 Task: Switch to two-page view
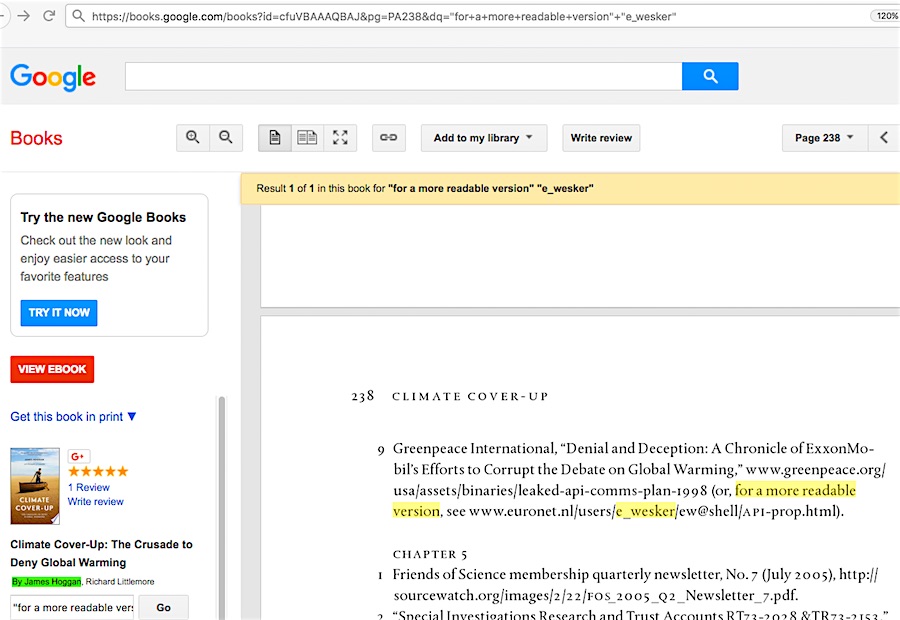click(307, 138)
